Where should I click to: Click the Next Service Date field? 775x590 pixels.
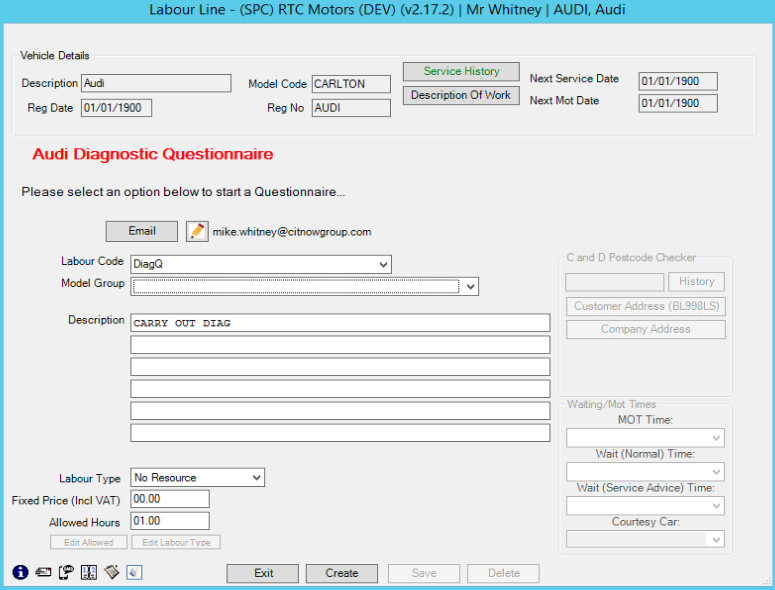(678, 81)
